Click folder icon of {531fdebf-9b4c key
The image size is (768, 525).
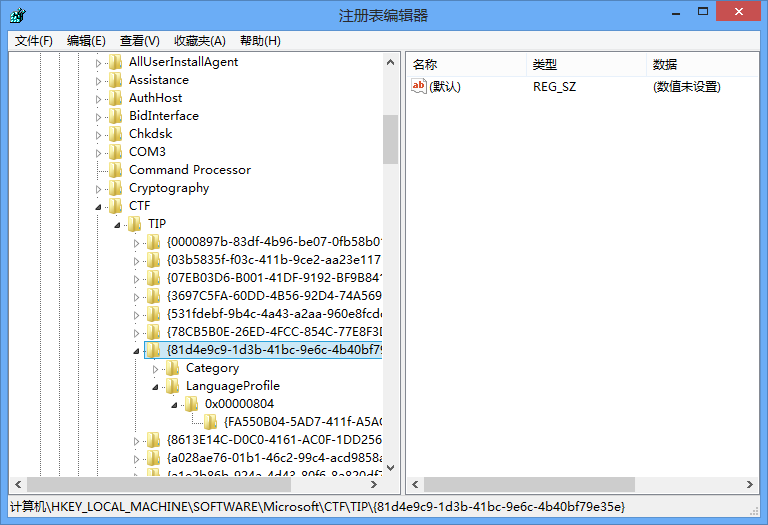[x=154, y=314]
